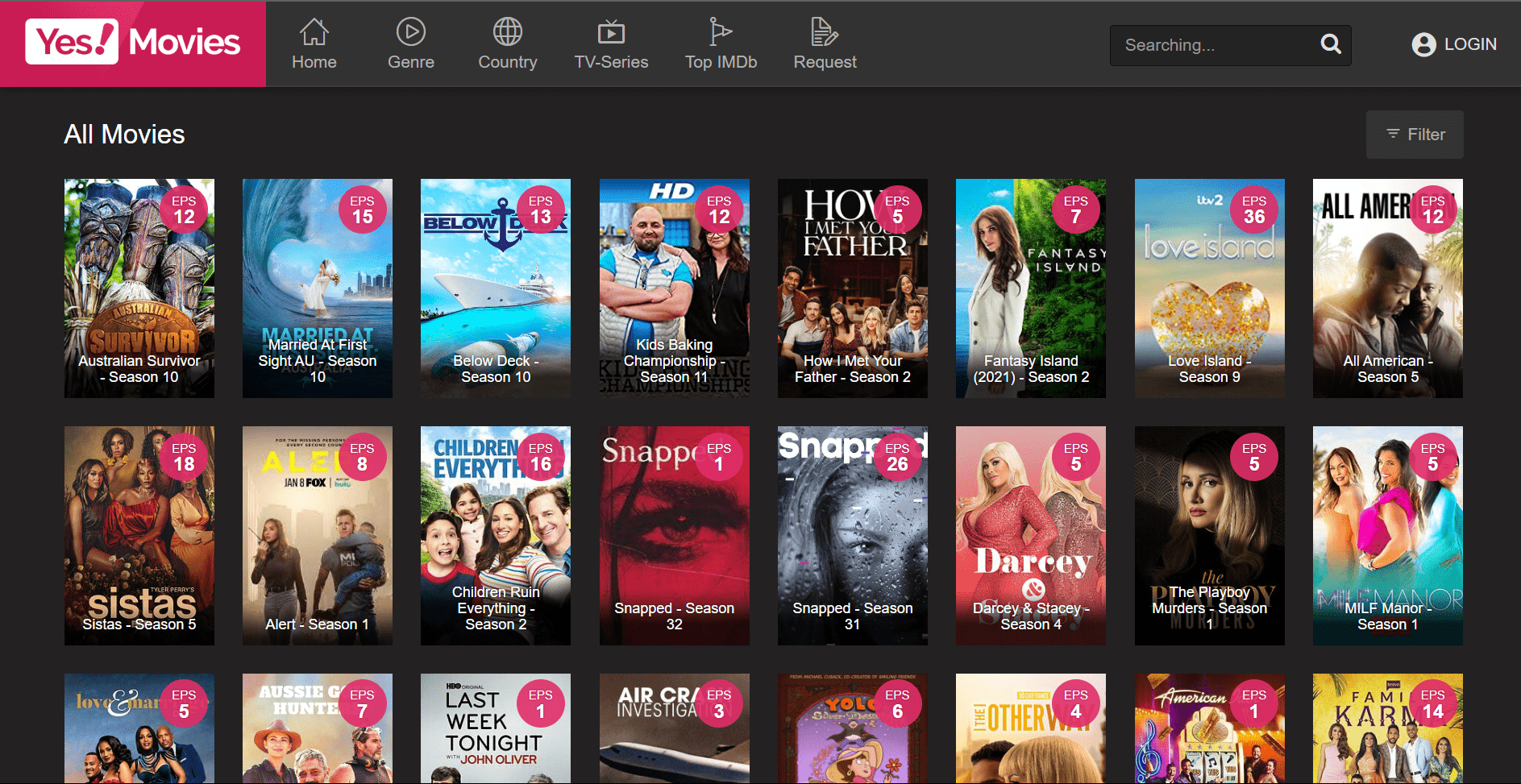Click the EPS 36 badge on Love Island
Screen dimensions: 1521x784
[x=1254, y=209]
